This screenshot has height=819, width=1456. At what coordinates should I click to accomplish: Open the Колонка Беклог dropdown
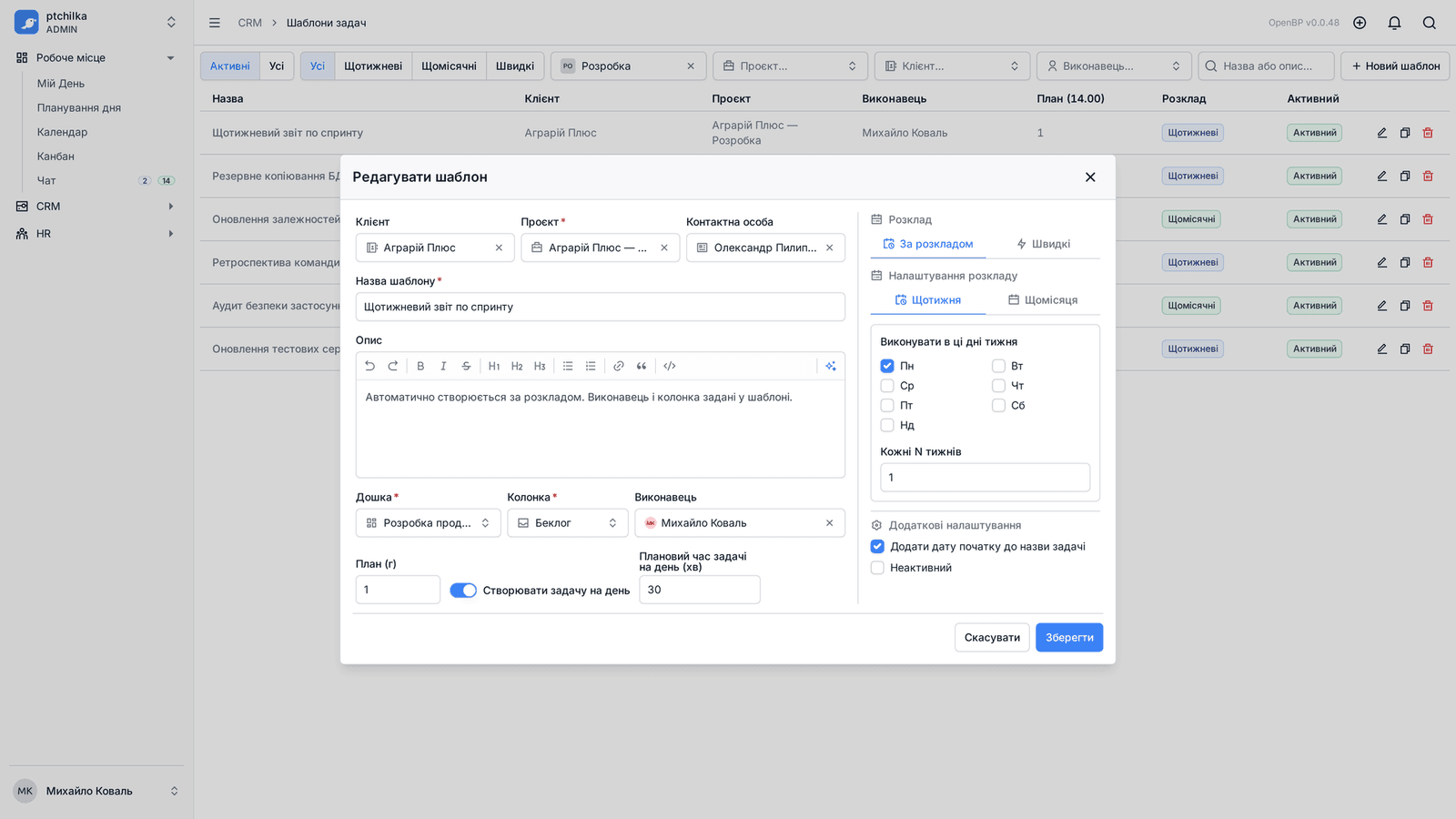[567, 523]
